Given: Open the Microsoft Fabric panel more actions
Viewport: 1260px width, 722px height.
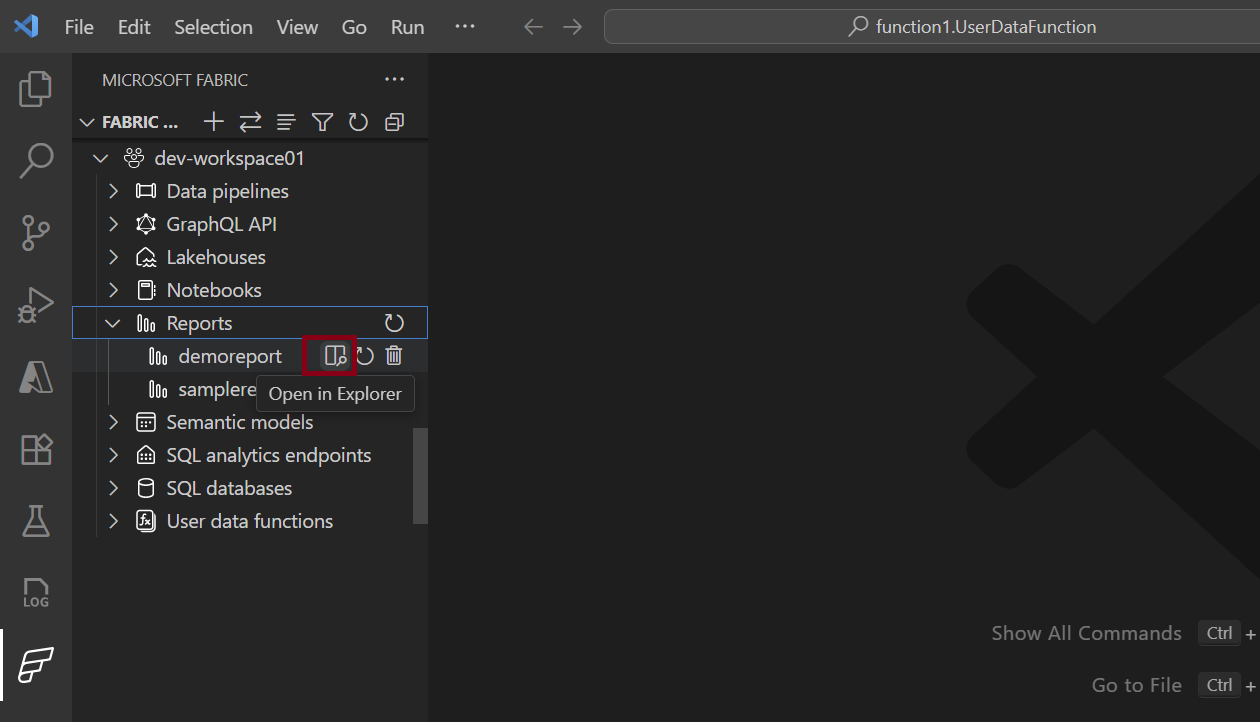Looking at the screenshot, I should (x=395, y=80).
